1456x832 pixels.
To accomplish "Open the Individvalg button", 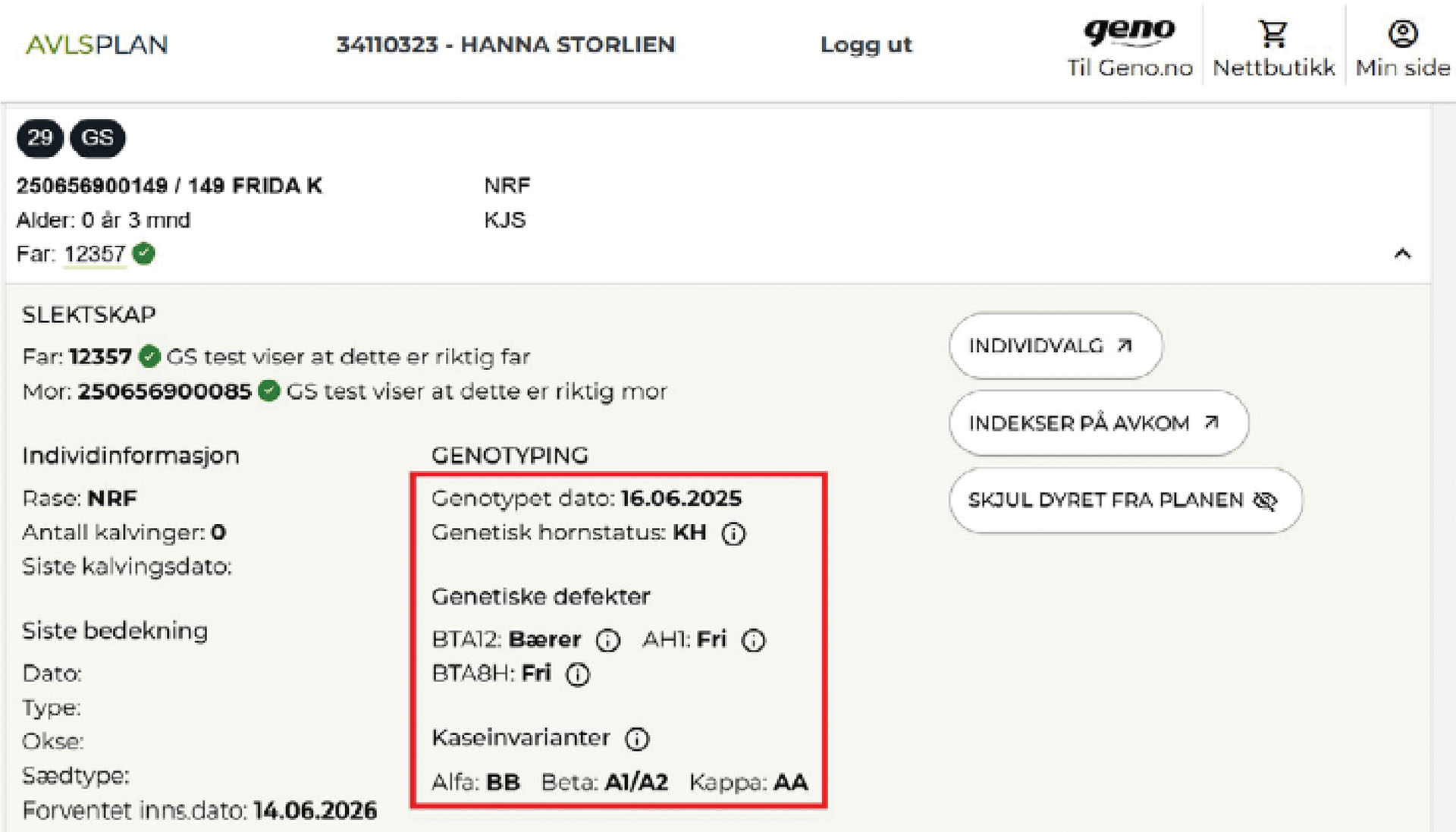I will pyautogui.click(x=1055, y=346).
